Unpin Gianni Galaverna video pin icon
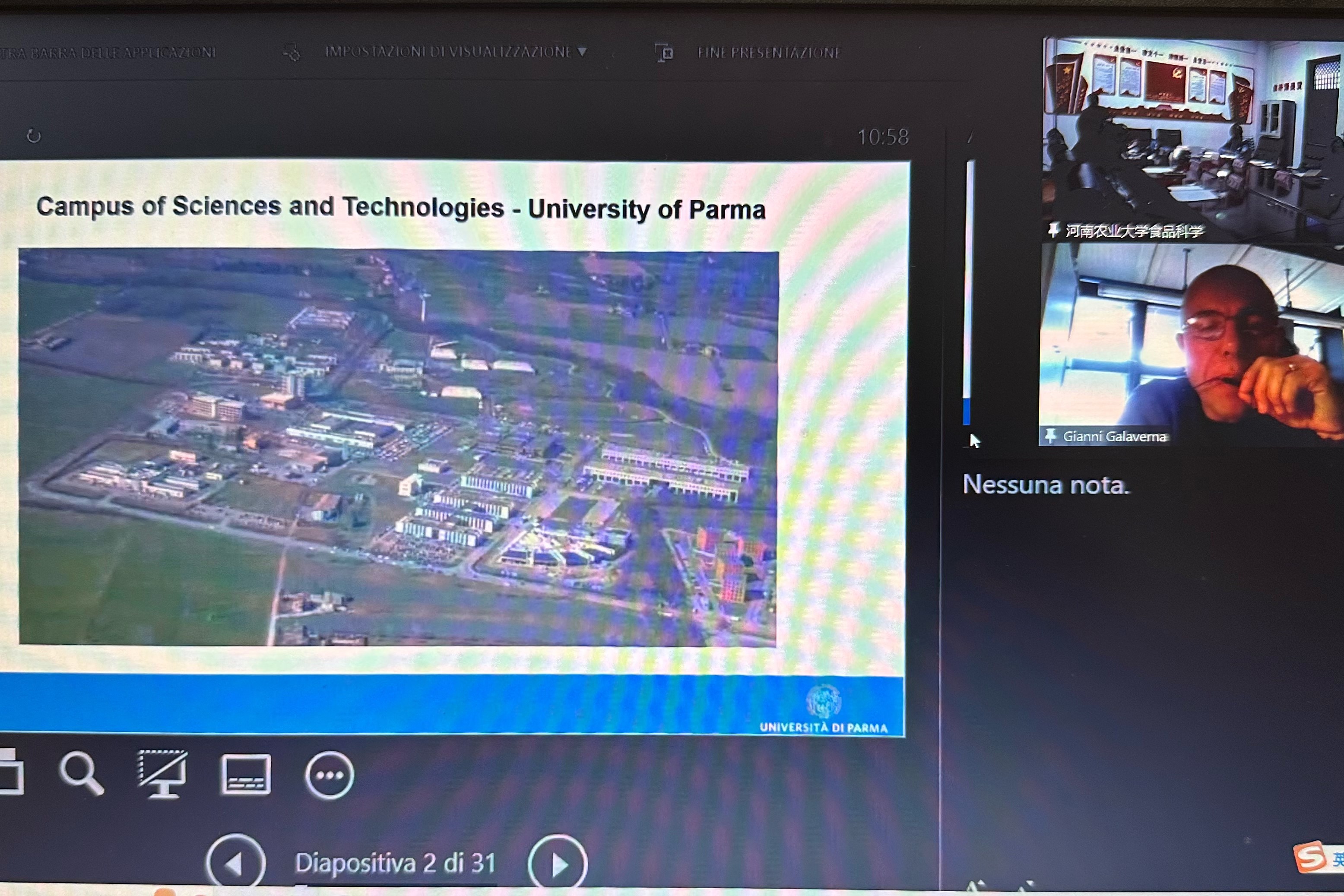This screenshot has height=896, width=1344. click(x=1050, y=436)
